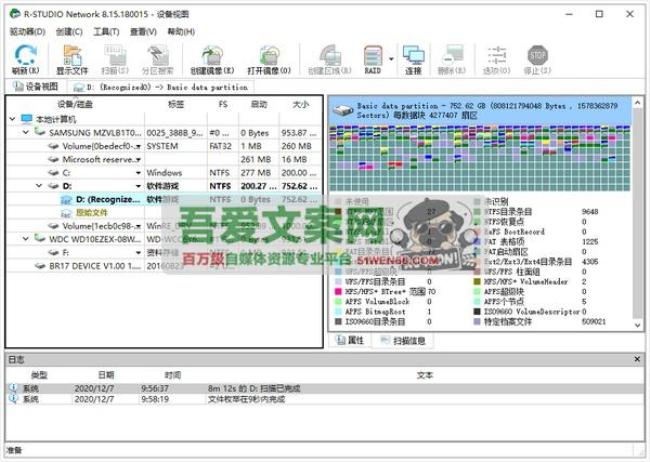
Task: Select the WDC WD10EZEX drive
Action: (x=164, y=239)
